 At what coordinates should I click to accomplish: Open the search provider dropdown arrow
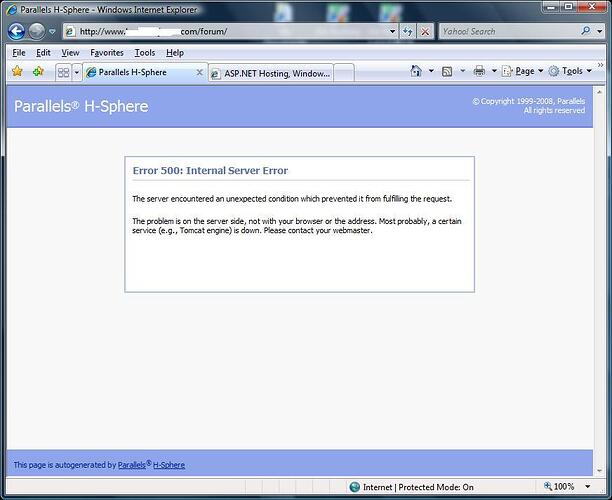coord(600,31)
